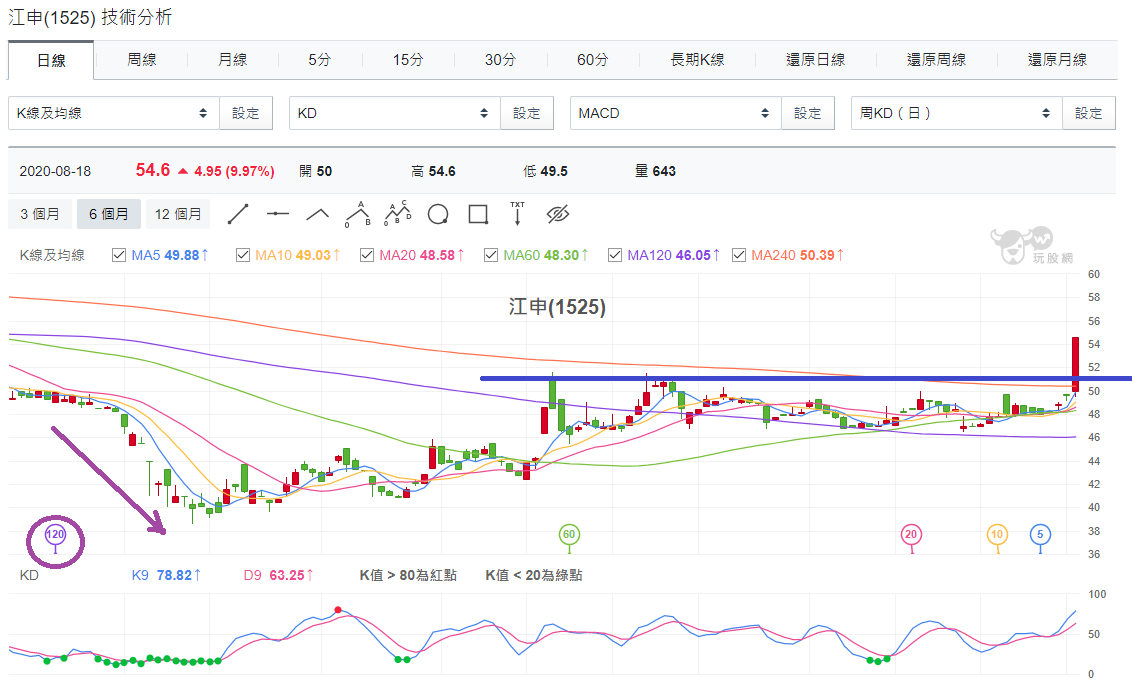
Task: Click 設定 button next to 周KD dropdown
Action: point(1089,113)
